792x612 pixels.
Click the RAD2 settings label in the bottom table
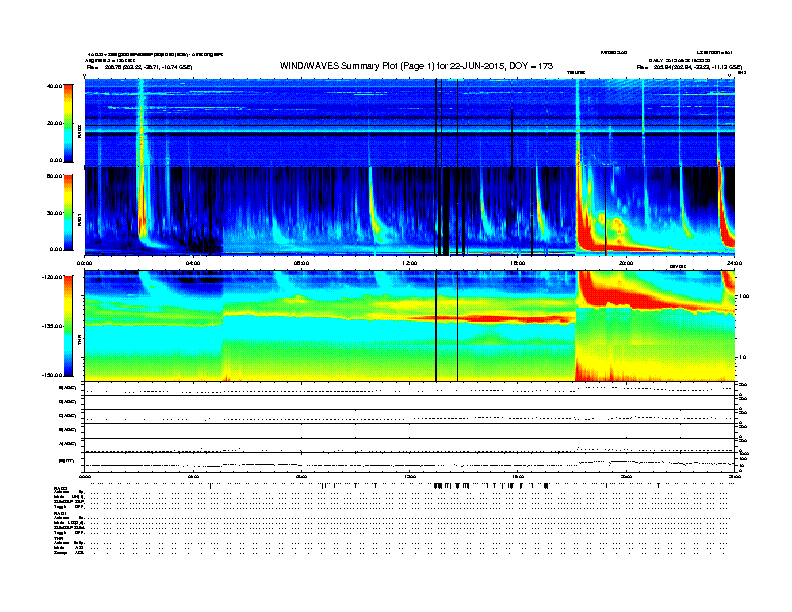[x=60, y=488]
